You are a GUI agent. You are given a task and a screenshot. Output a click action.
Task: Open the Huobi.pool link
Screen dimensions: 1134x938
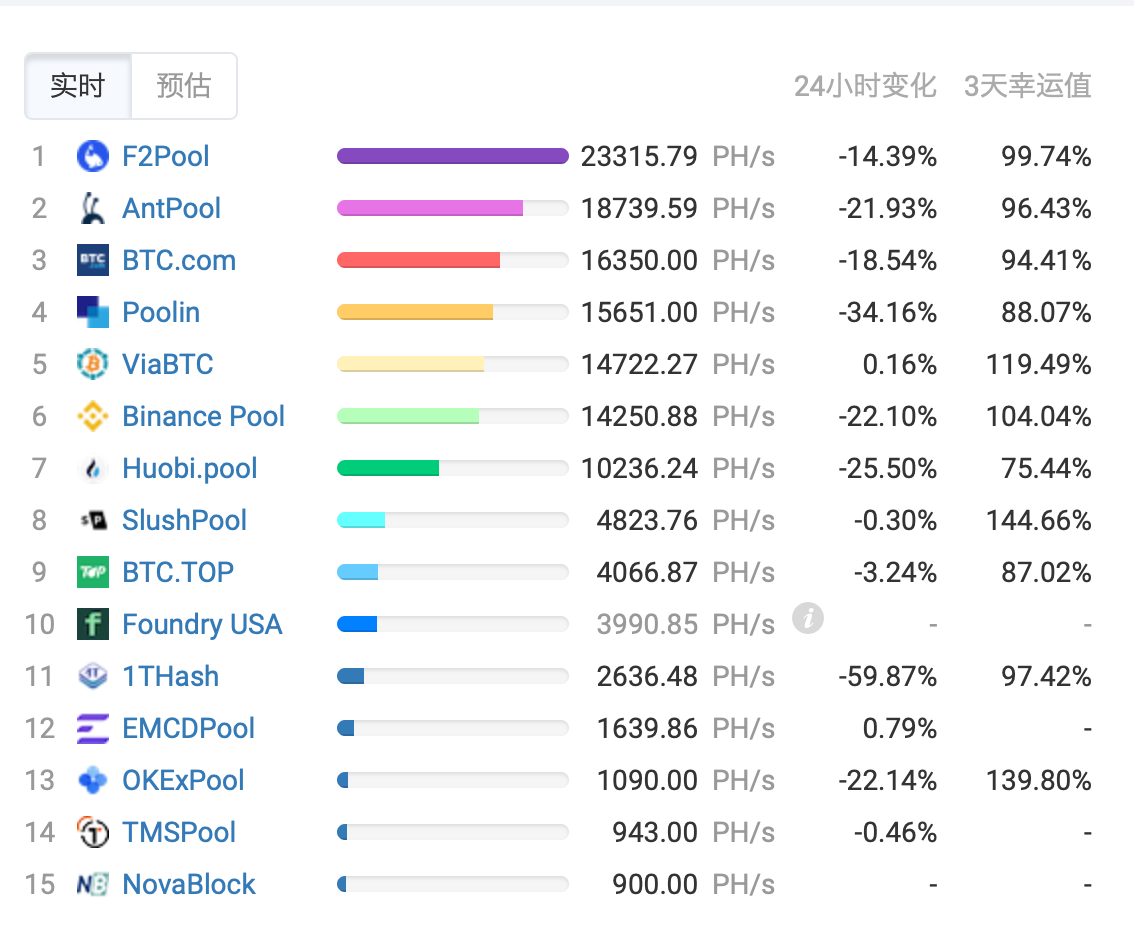tap(189, 468)
